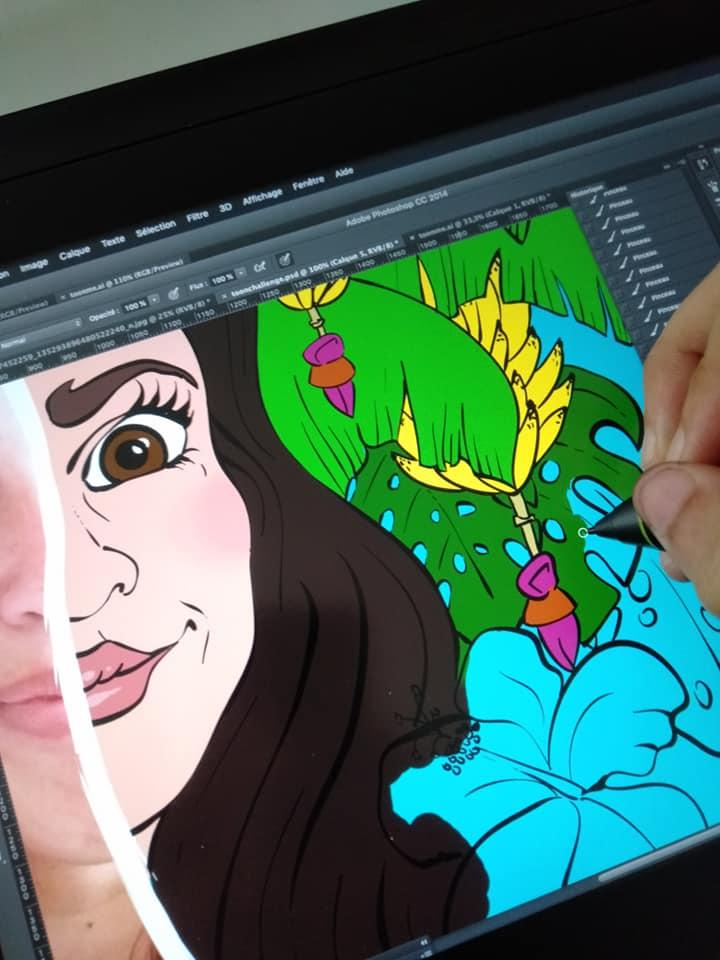Open the Filtre menu

tap(197, 216)
